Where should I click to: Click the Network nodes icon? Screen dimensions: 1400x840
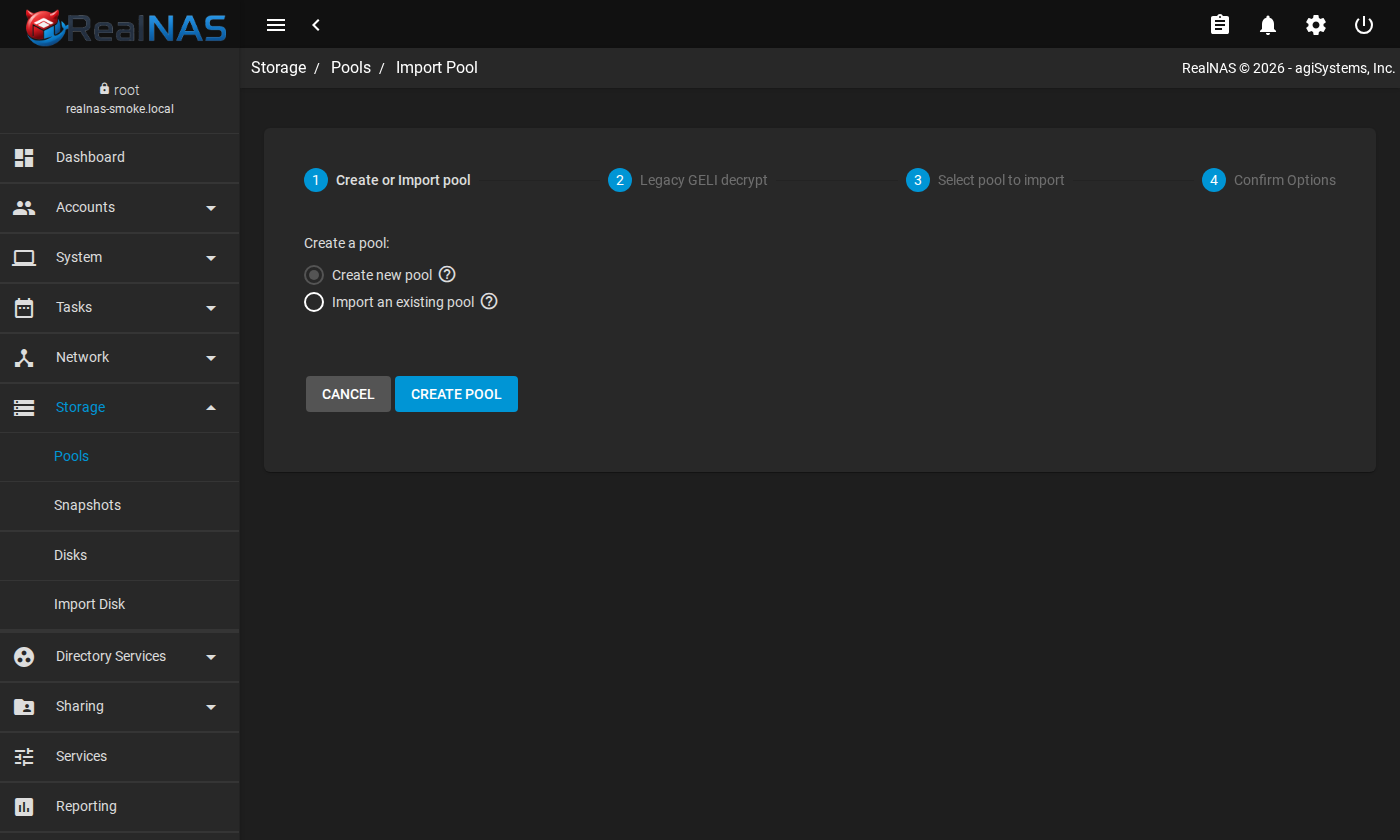24,357
